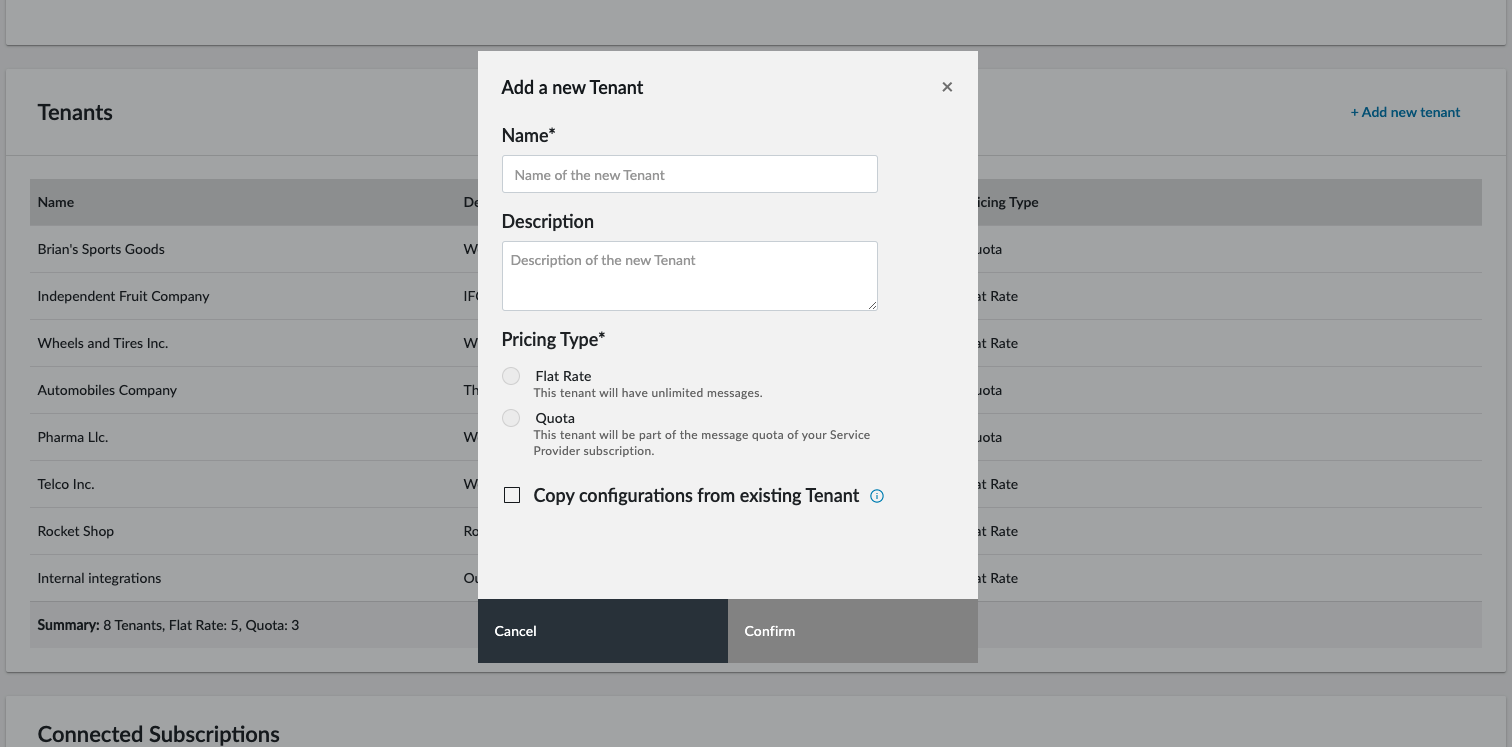This screenshot has width=1512, height=747.
Task: Confirm creation of the new tenant
Action: (853, 631)
